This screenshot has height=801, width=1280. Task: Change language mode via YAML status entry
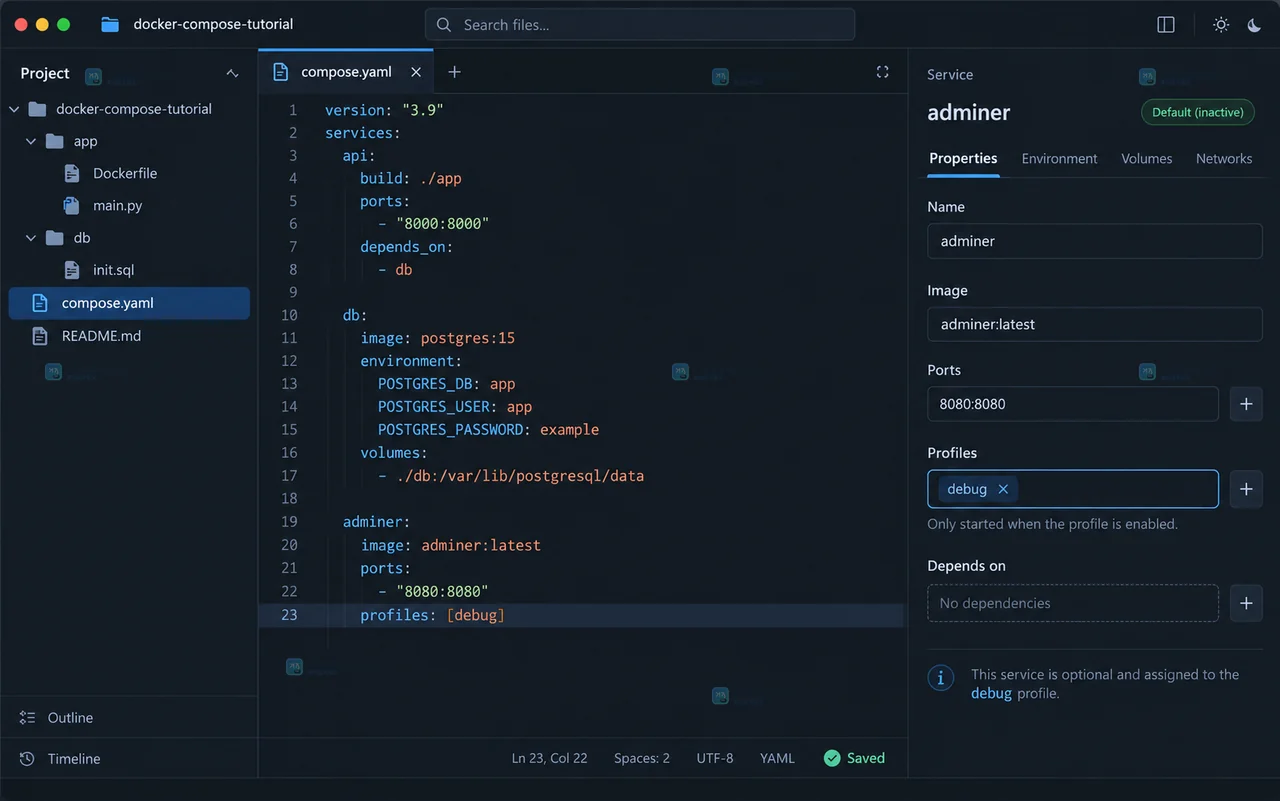click(x=777, y=758)
